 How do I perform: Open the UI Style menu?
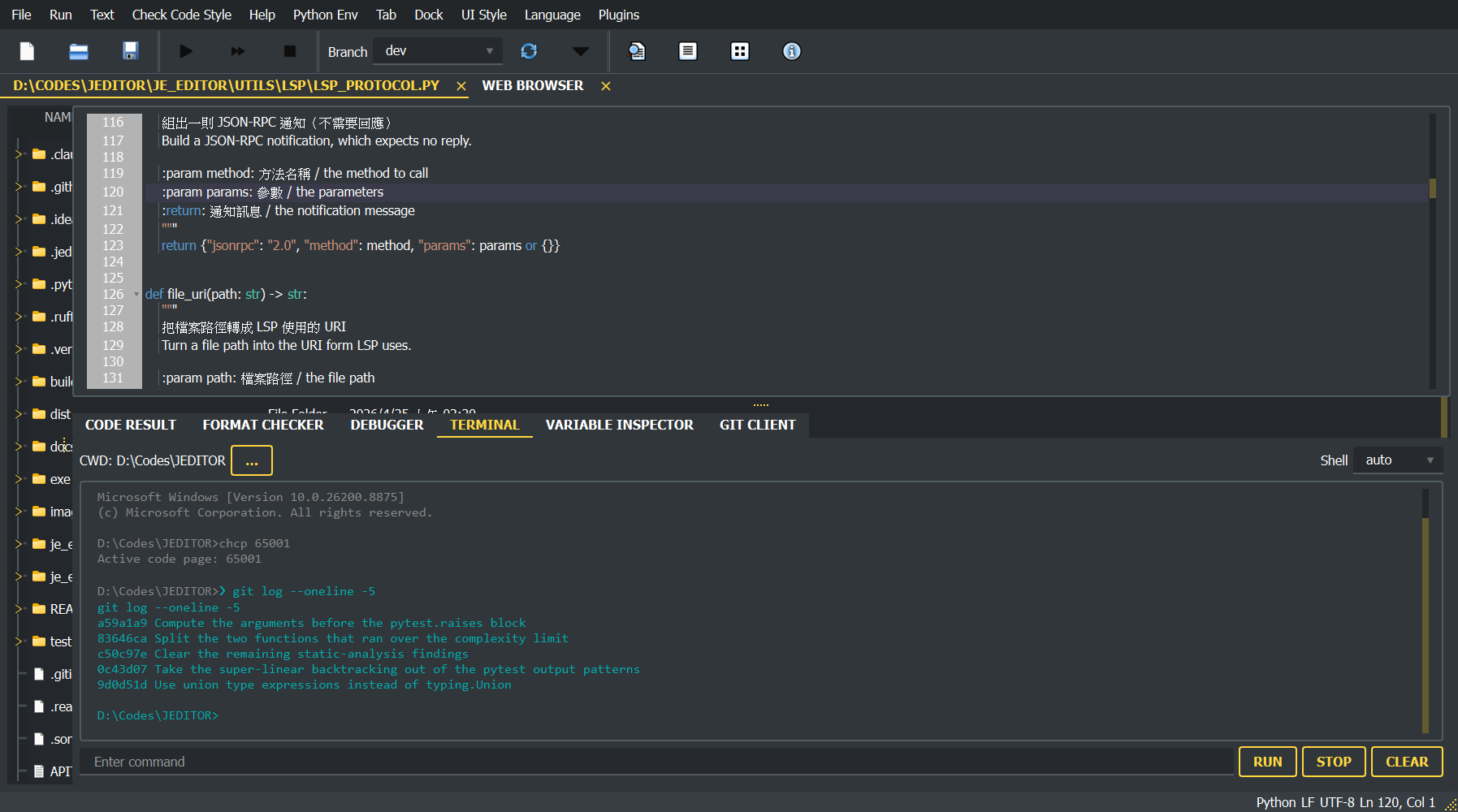[484, 15]
